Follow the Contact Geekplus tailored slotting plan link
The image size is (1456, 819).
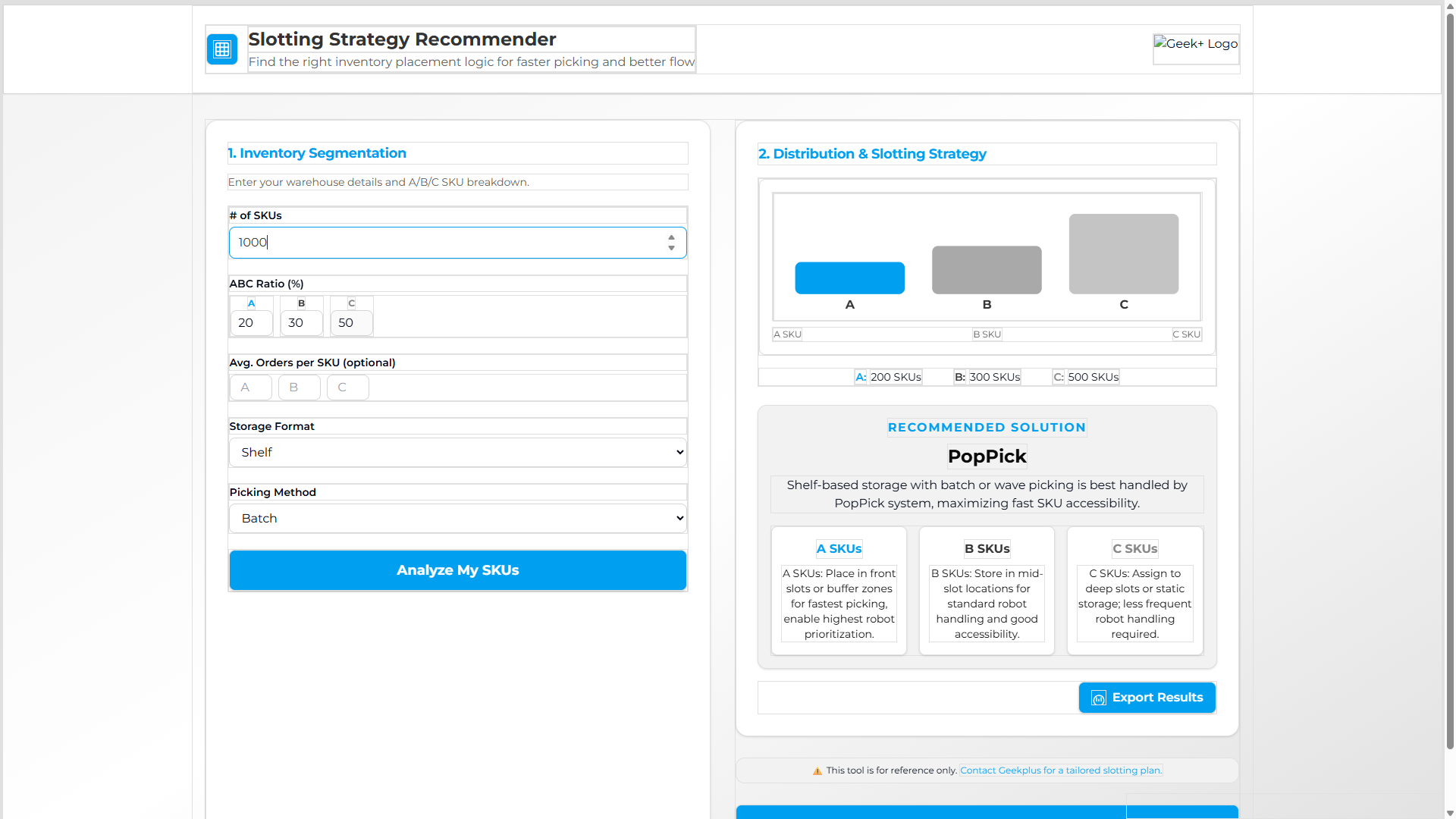(x=1059, y=770)
